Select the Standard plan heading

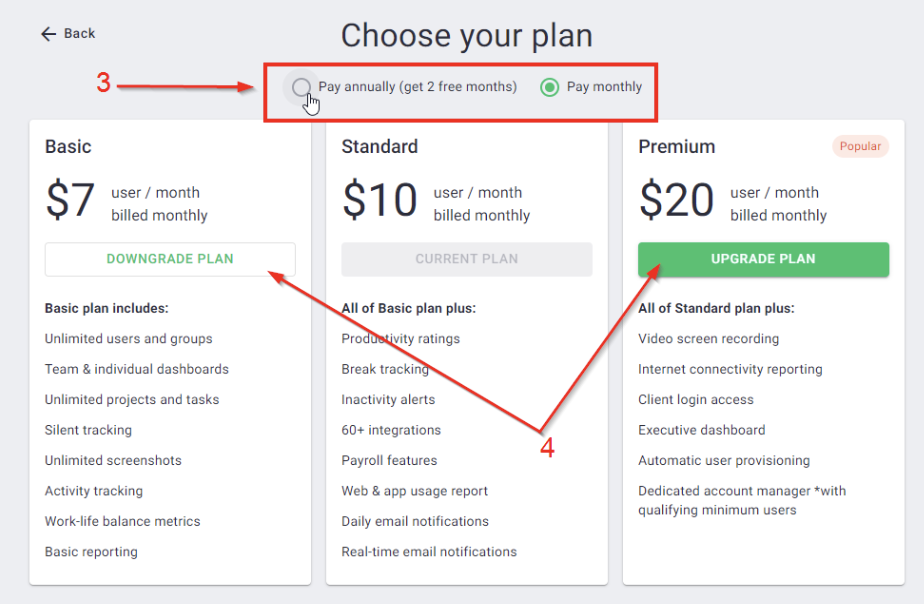(380, 146)
